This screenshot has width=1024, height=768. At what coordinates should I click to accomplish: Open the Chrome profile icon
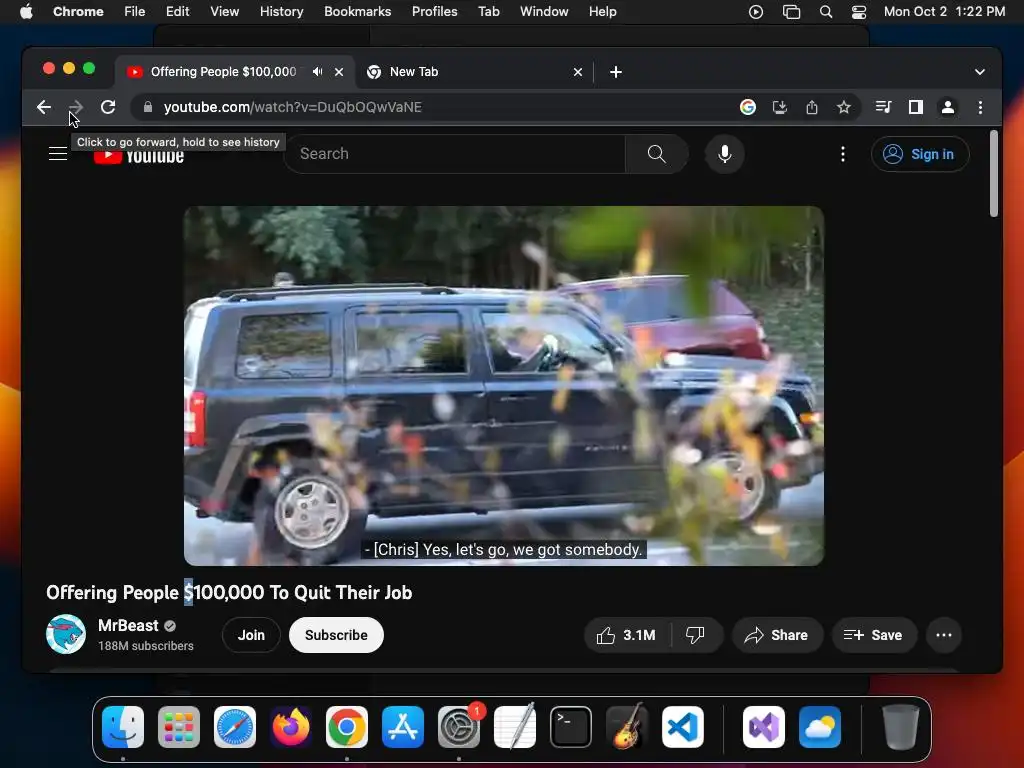(948, 107)
